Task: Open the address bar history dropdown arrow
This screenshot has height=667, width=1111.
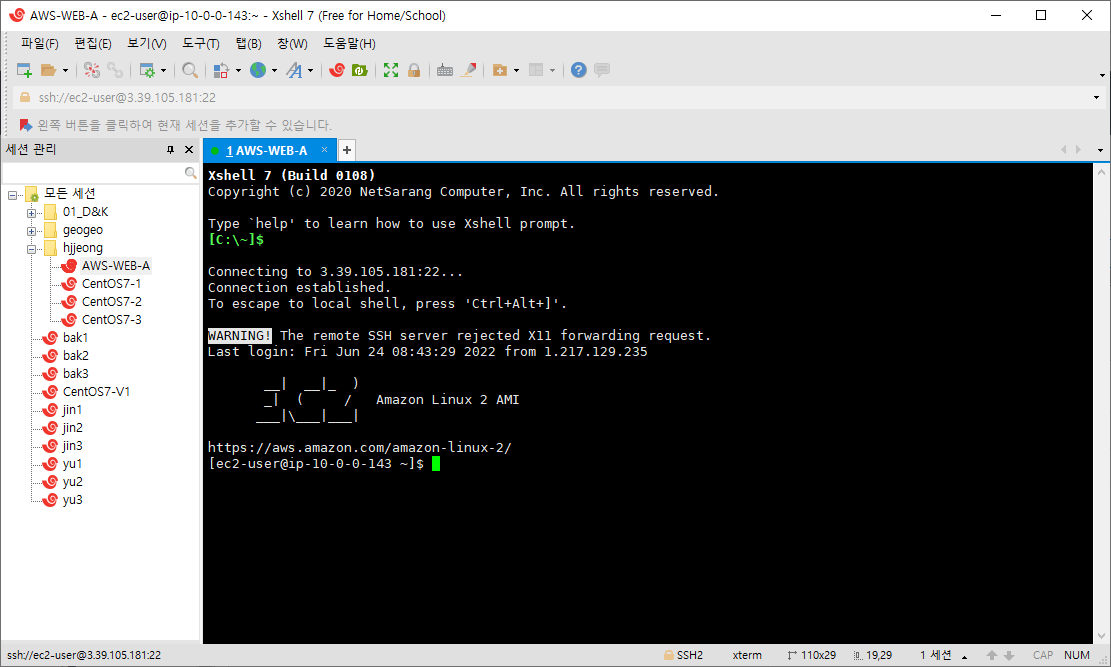Action: pyautogui.click(x=1096, y=98)
